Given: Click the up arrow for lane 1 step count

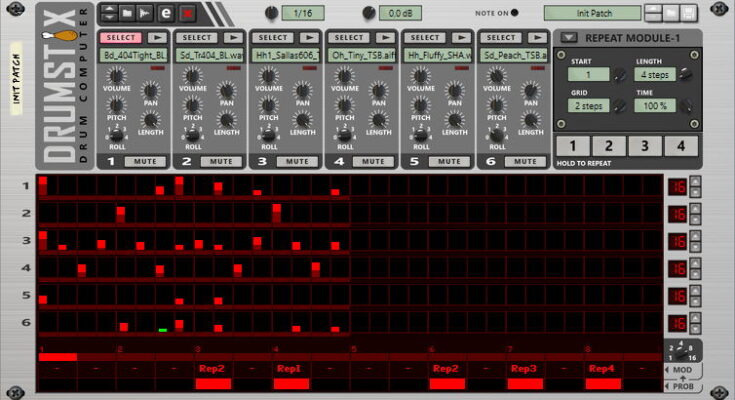Looking at the screenshot, I should click(x=696, y=182).
